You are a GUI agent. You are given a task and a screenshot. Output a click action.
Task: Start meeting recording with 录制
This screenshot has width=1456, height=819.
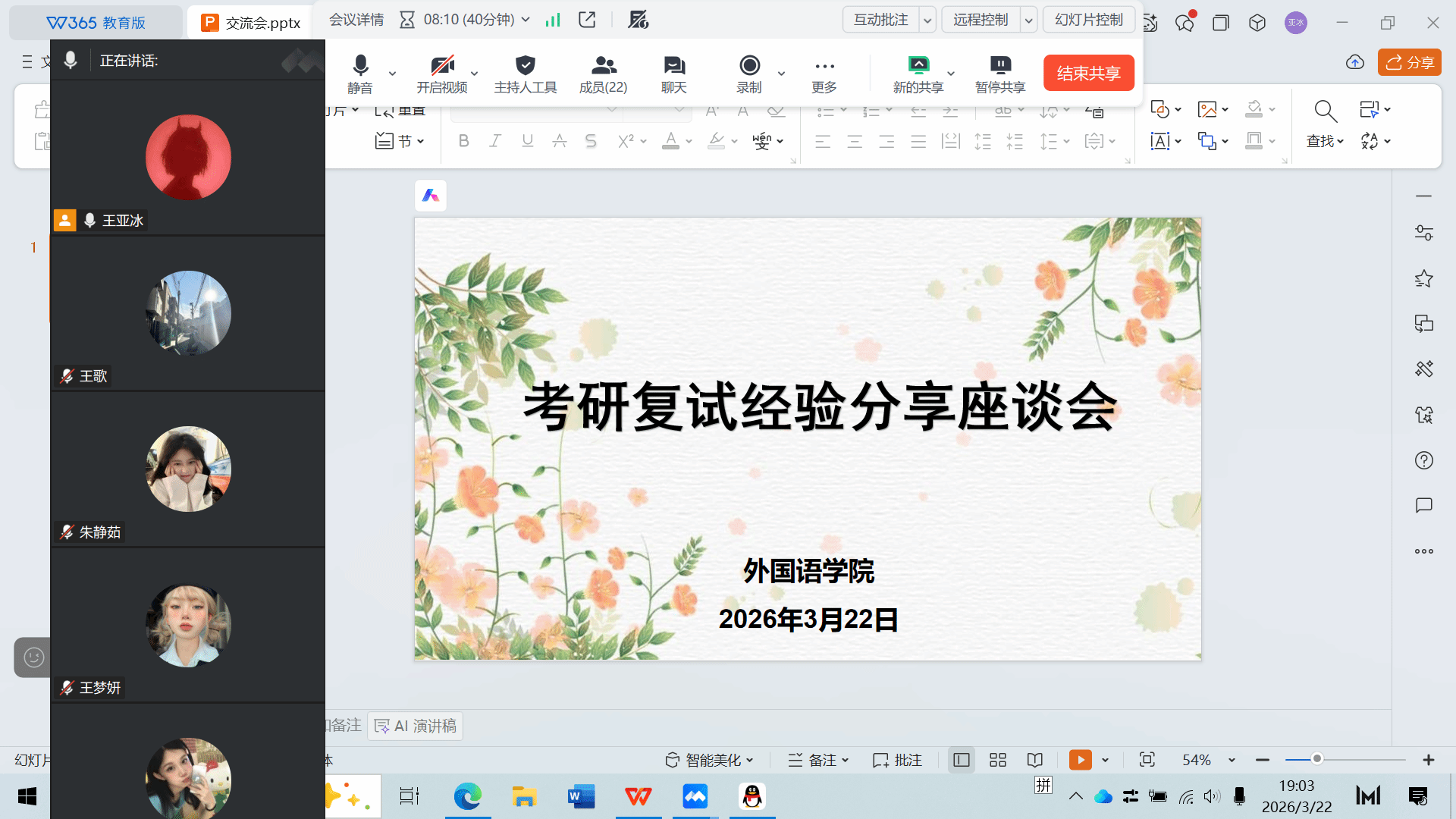click(749, 74)
